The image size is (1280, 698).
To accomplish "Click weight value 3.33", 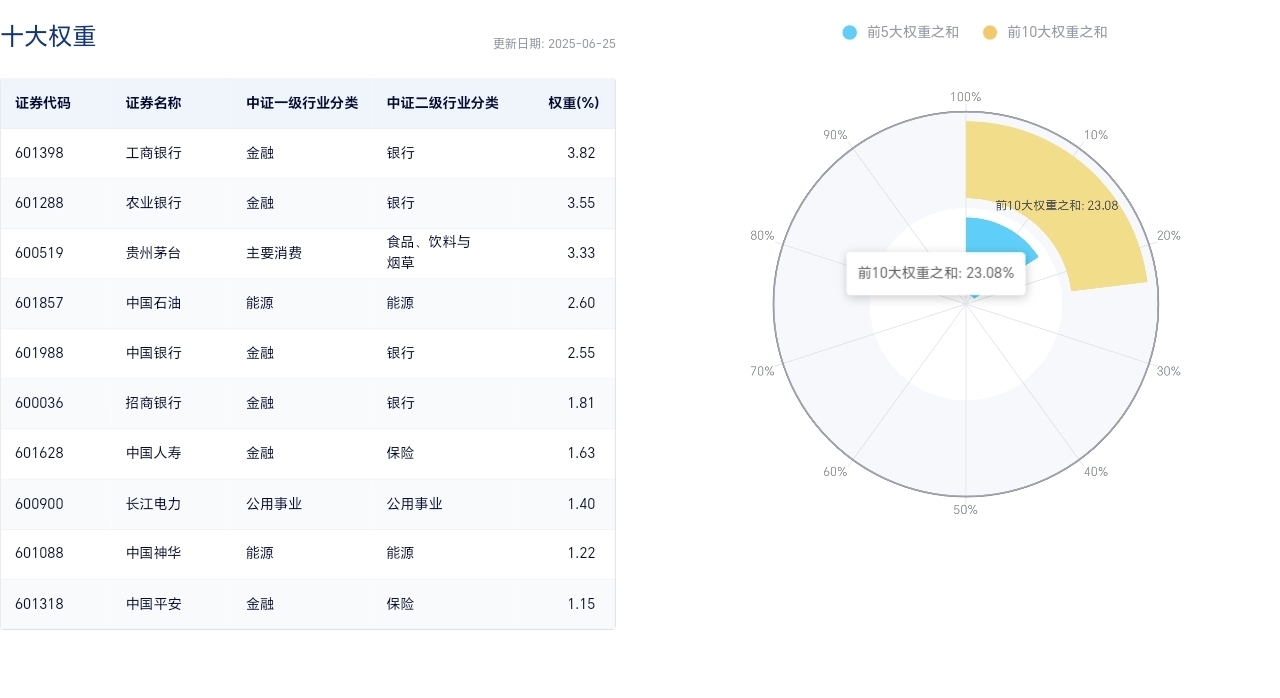I will 581,253.
